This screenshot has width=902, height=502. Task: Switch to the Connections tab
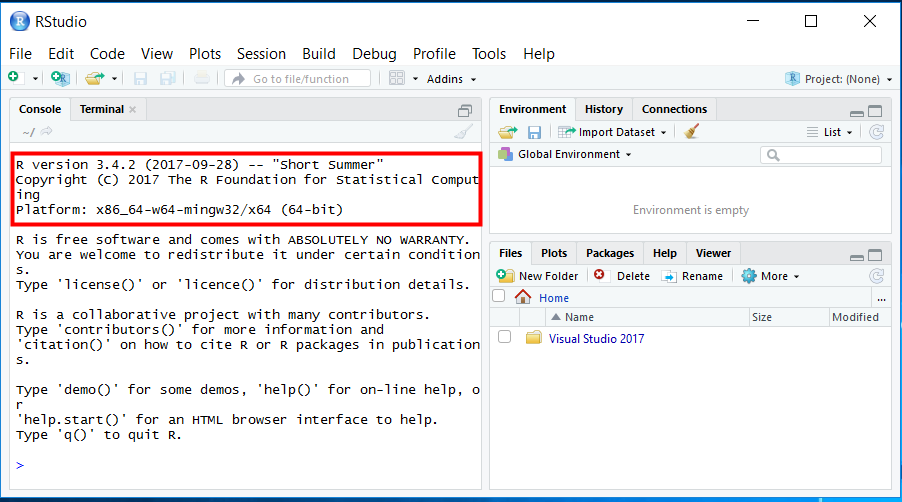pos(674,109)
